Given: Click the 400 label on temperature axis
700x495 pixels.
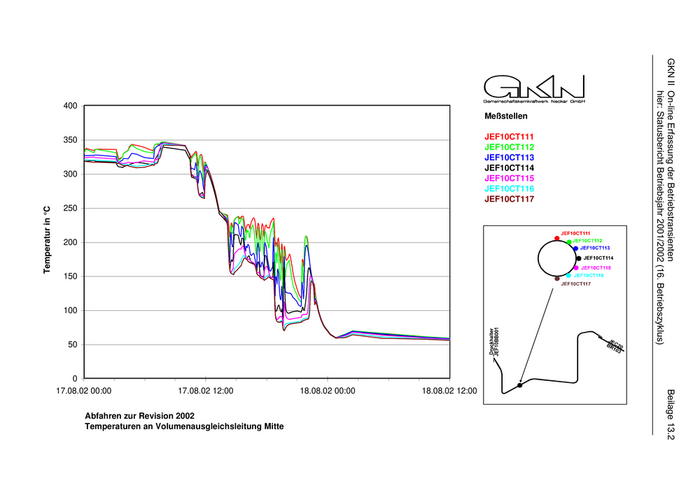Looking at the screenshot, I should tap(70, 106).
